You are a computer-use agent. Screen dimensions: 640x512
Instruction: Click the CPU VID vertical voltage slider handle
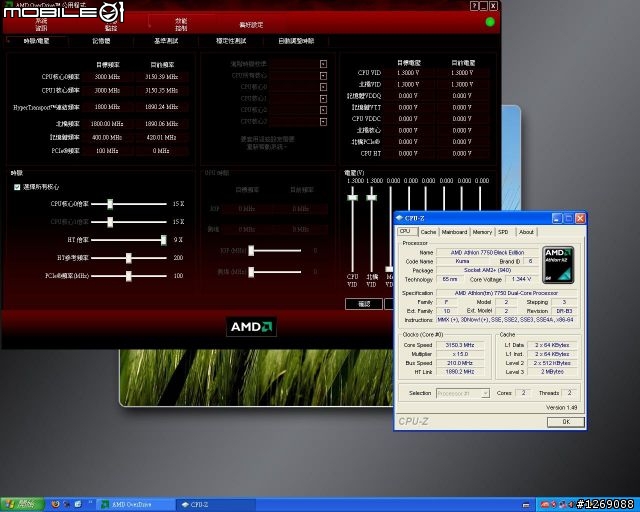click(x=352, y=198)
